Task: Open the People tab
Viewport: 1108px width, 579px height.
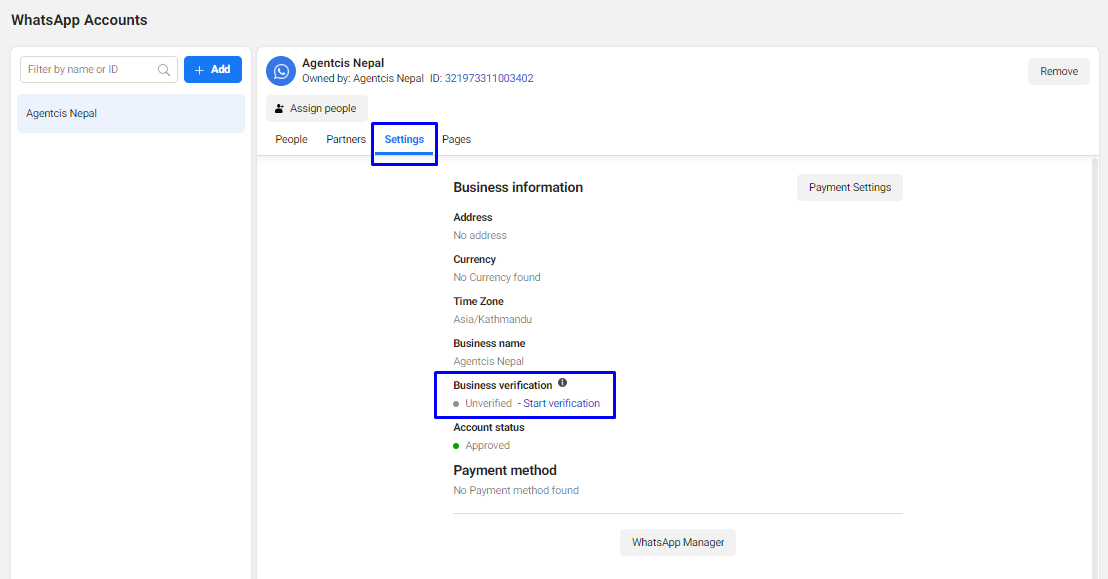Action: coord(291,139)
